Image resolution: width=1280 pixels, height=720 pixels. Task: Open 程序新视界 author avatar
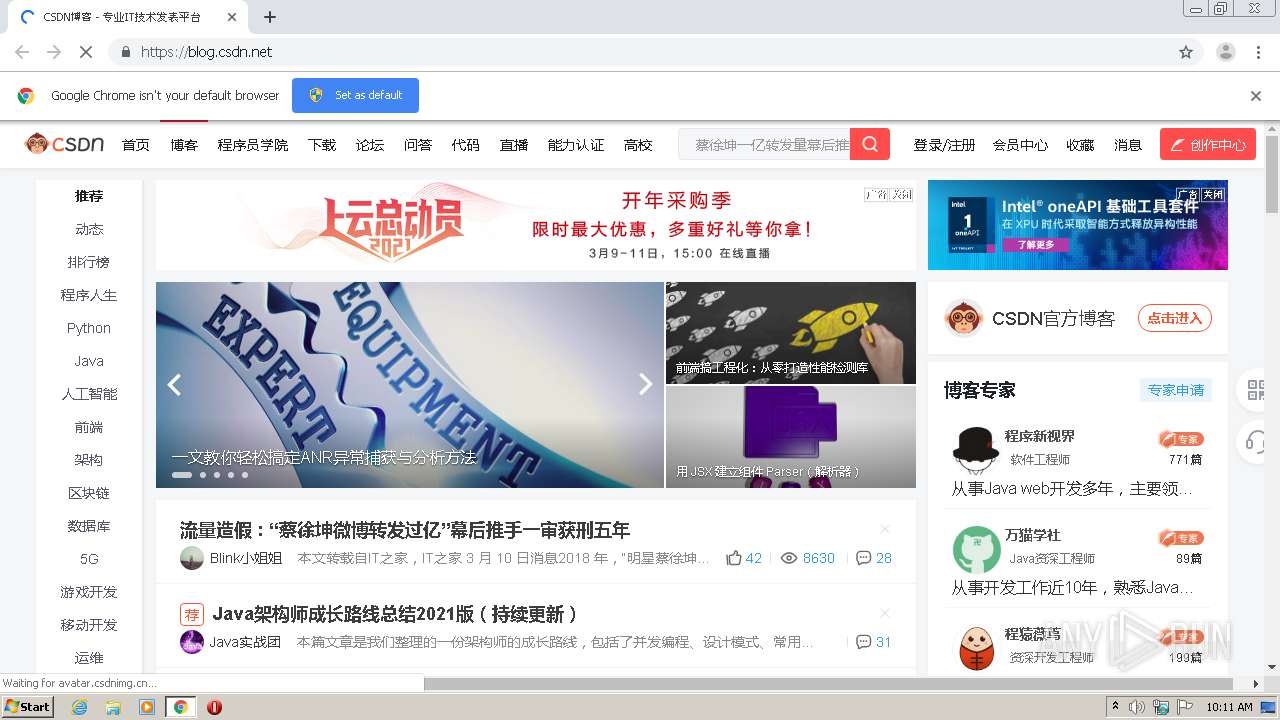tap(976, 449)
